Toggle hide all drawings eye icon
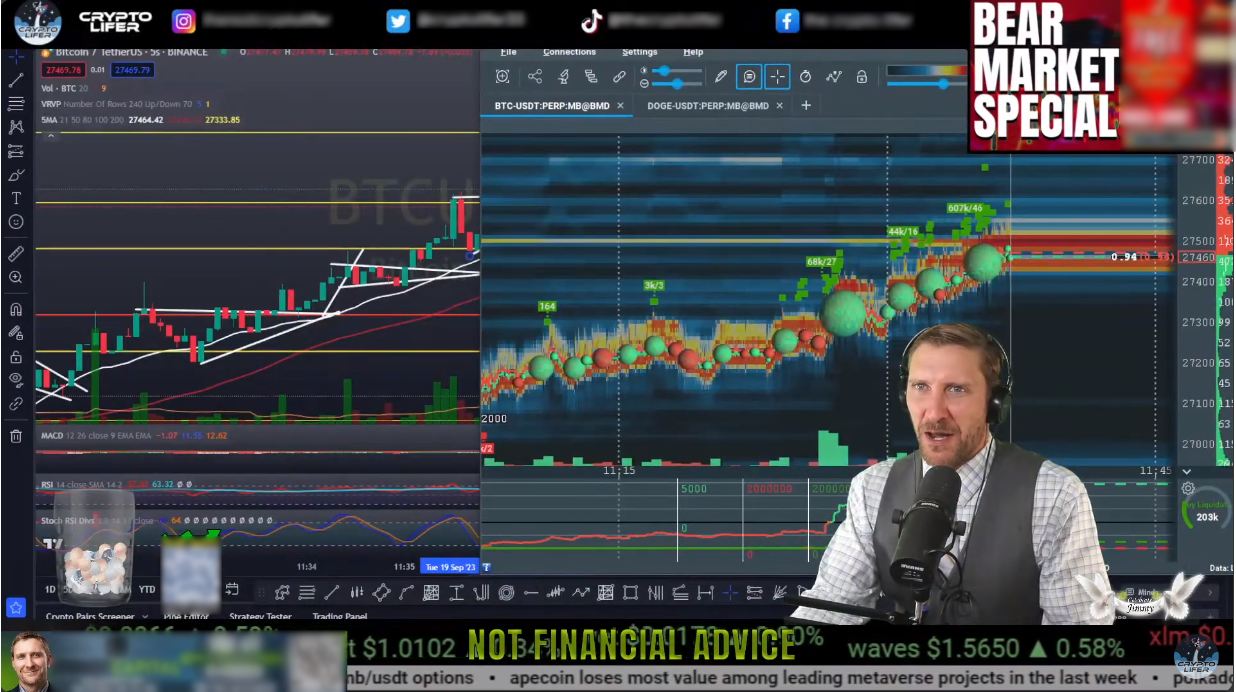This screenshot has height=692, width=1236. pyautogui.click(x=16, y=380)
